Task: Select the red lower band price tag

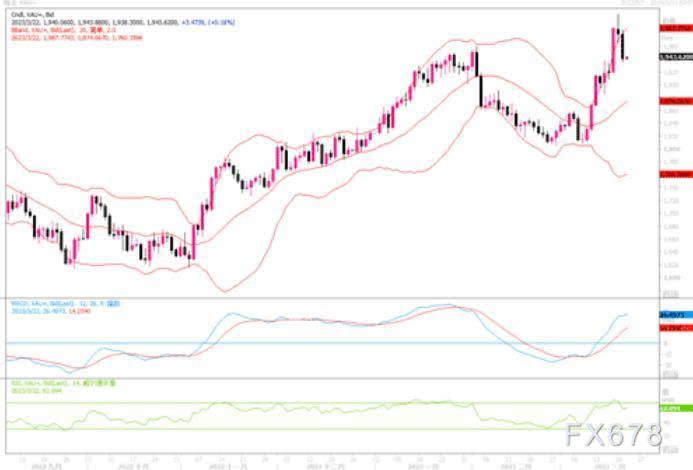Action: [675, 174]
